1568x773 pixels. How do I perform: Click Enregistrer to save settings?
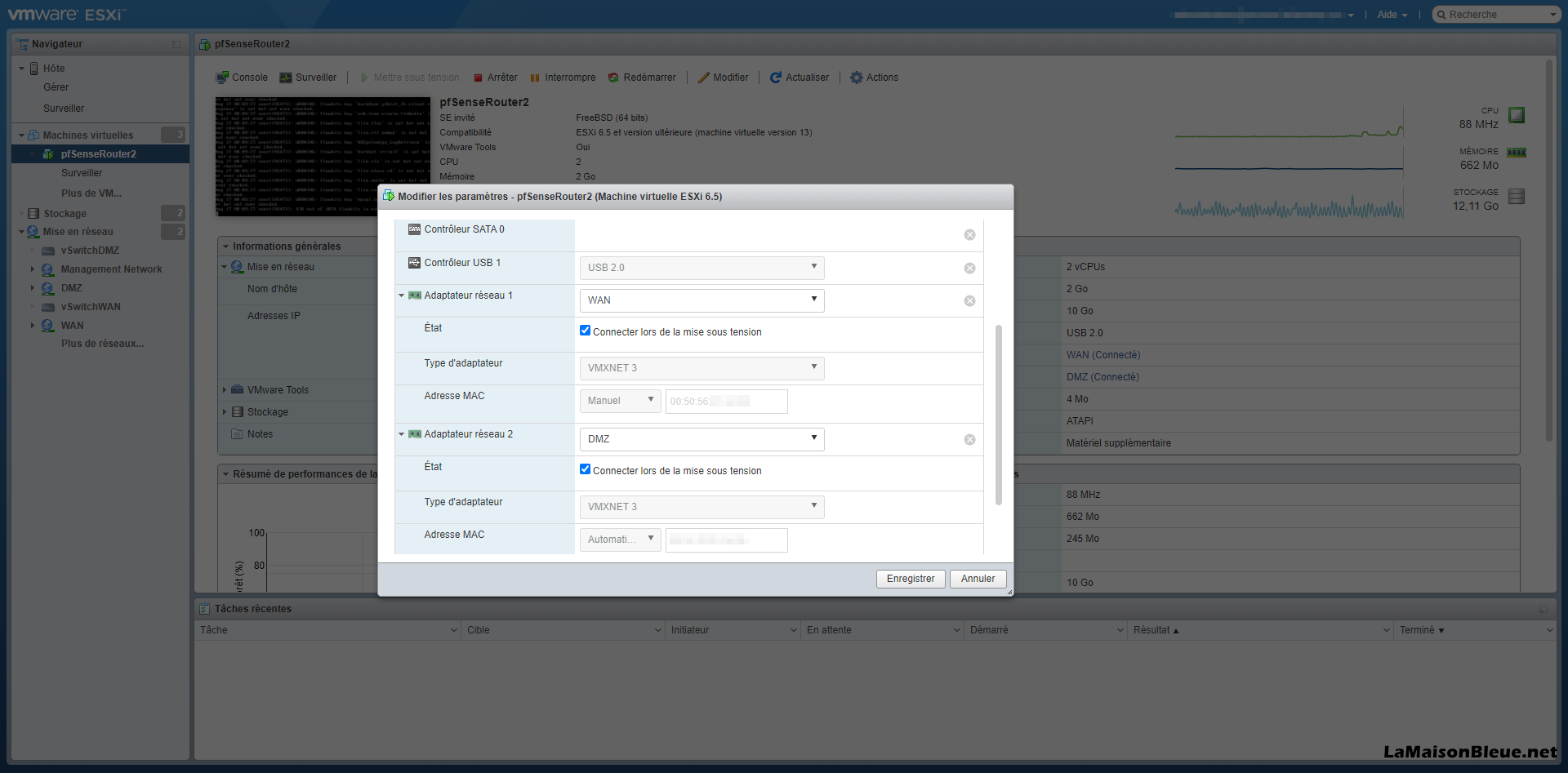[x=911, y=579]
